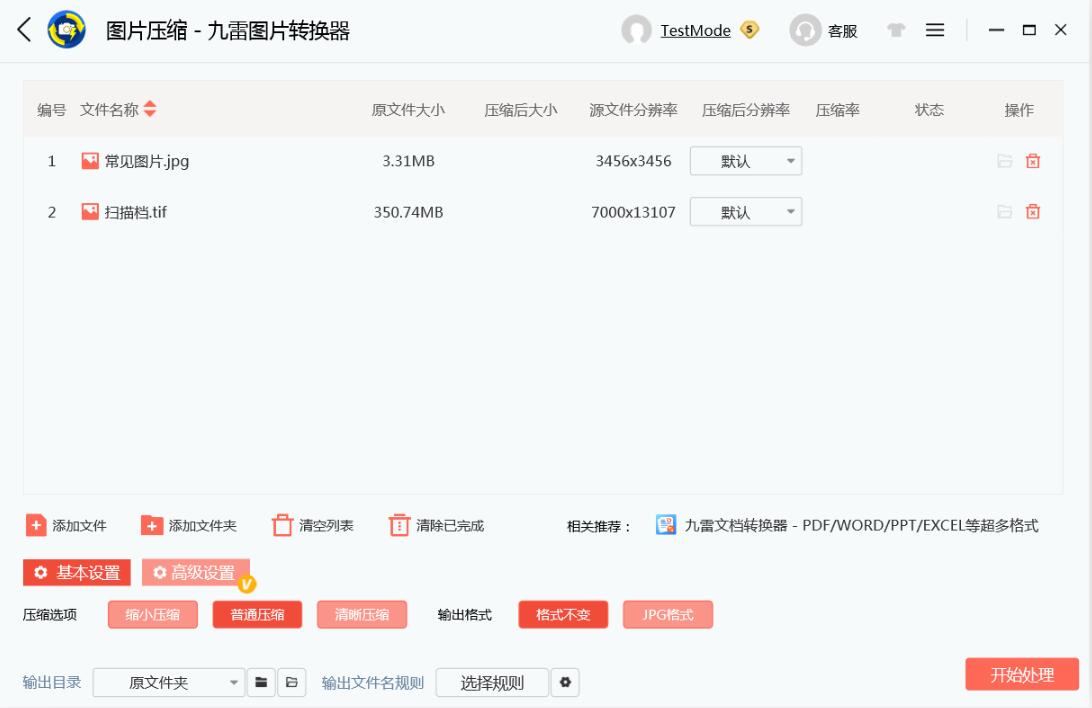Select the file 常见图片.jpg
1092x708 pixels.
[147, 162]
